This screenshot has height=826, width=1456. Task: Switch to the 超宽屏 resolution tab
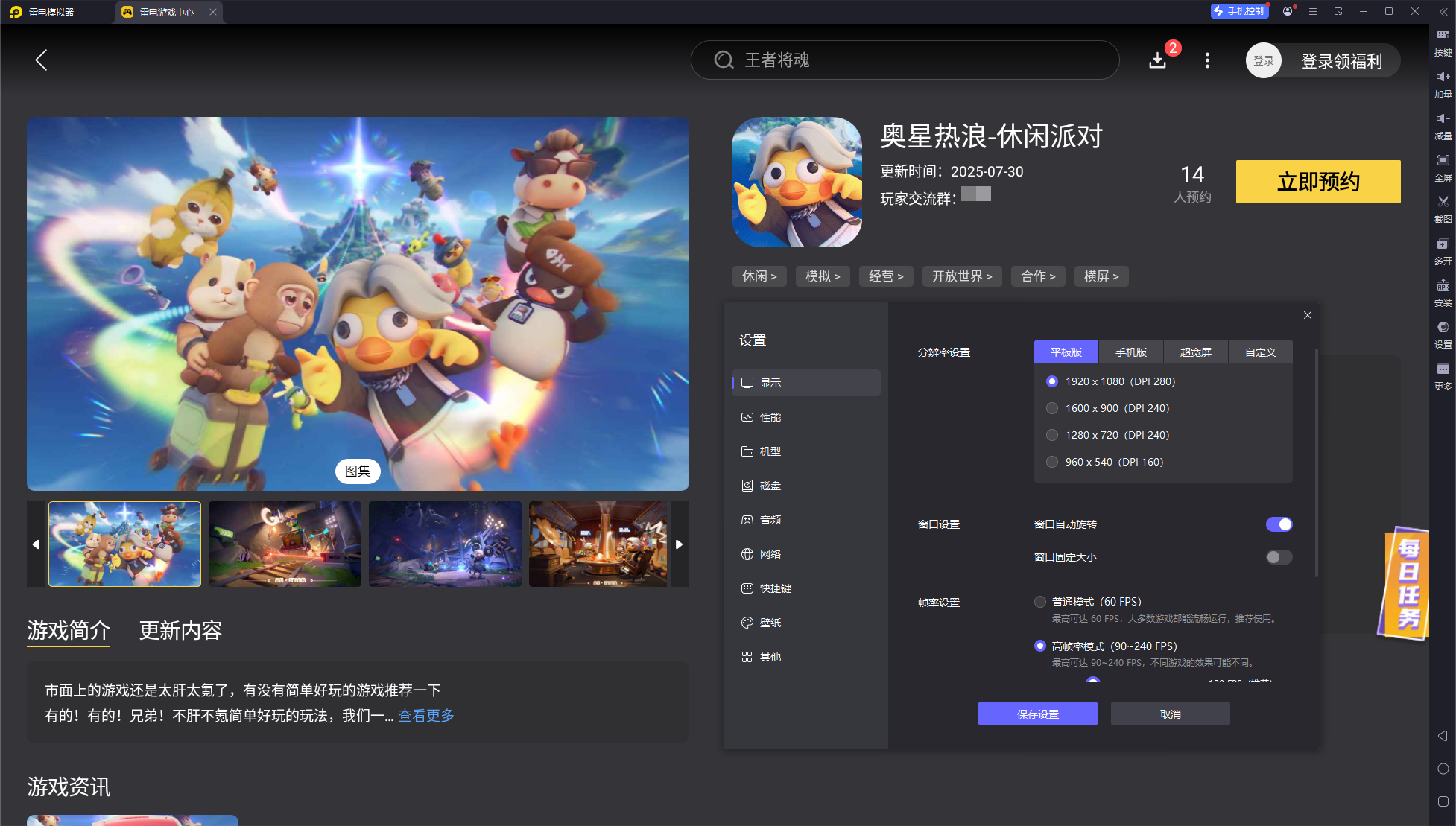tap(1196, 352)
